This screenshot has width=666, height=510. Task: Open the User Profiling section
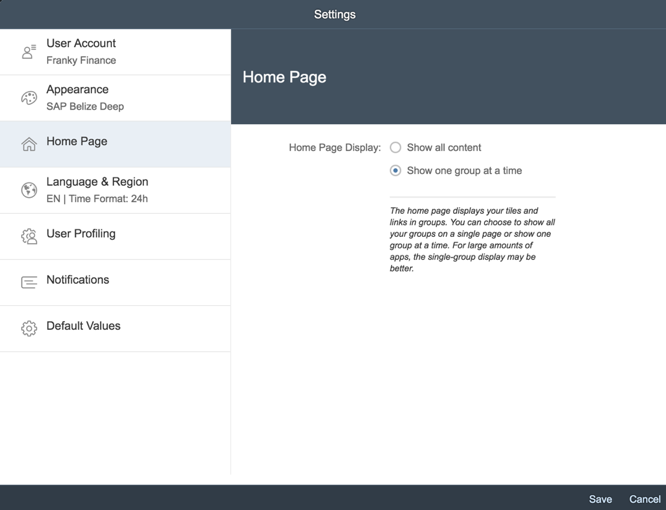pos(115,237)
